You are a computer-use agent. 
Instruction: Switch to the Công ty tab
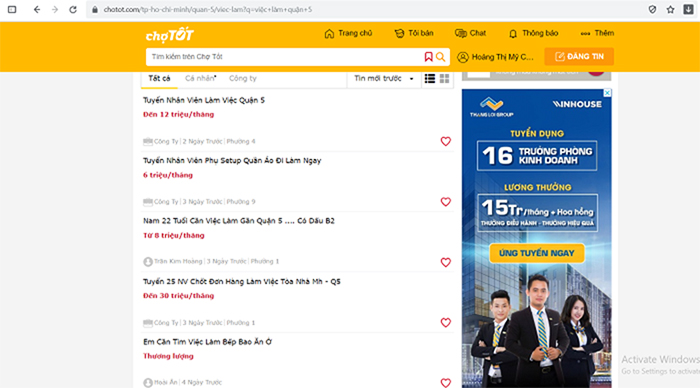[243, 79]
